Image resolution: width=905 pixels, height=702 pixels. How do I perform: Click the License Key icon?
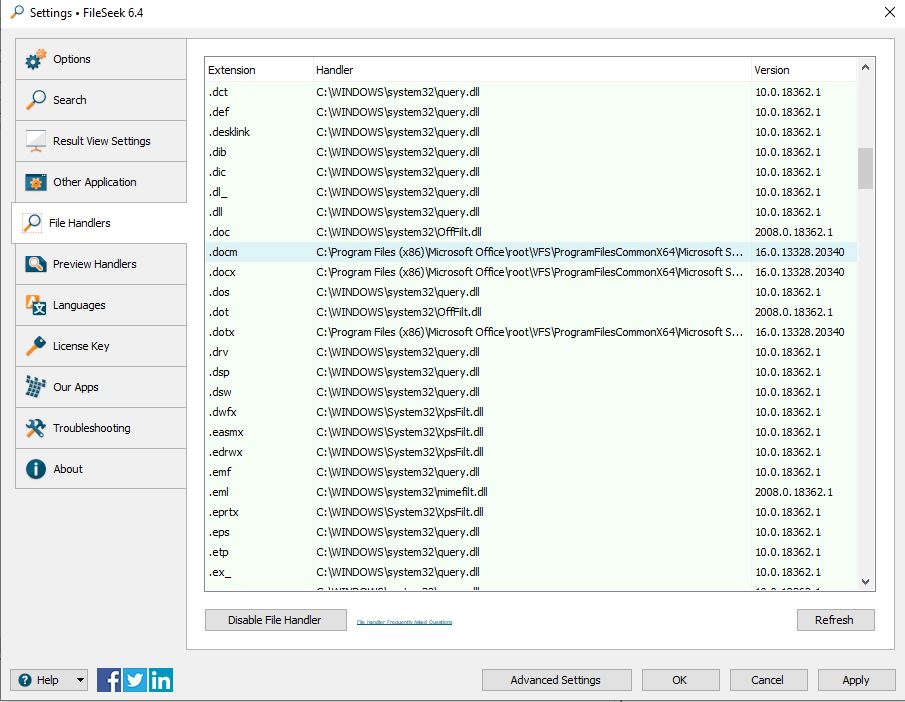[x=36, y=346]
